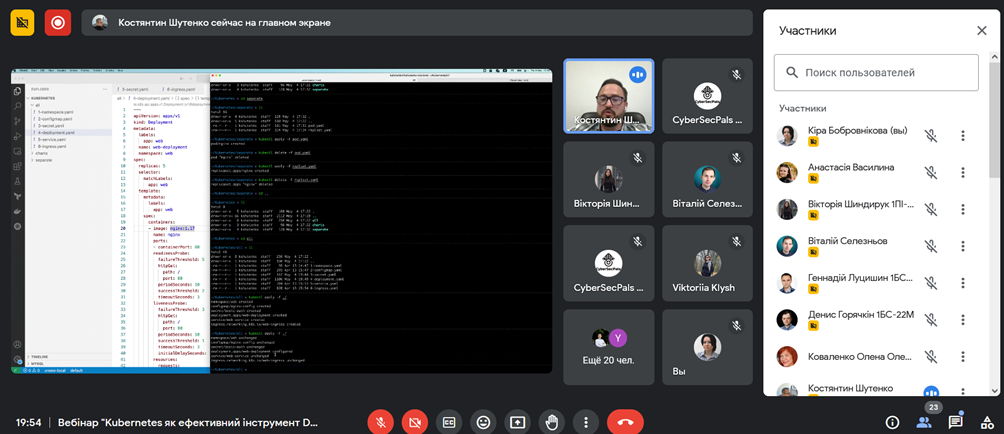Click the present screen icon

[x=517, y=422]
